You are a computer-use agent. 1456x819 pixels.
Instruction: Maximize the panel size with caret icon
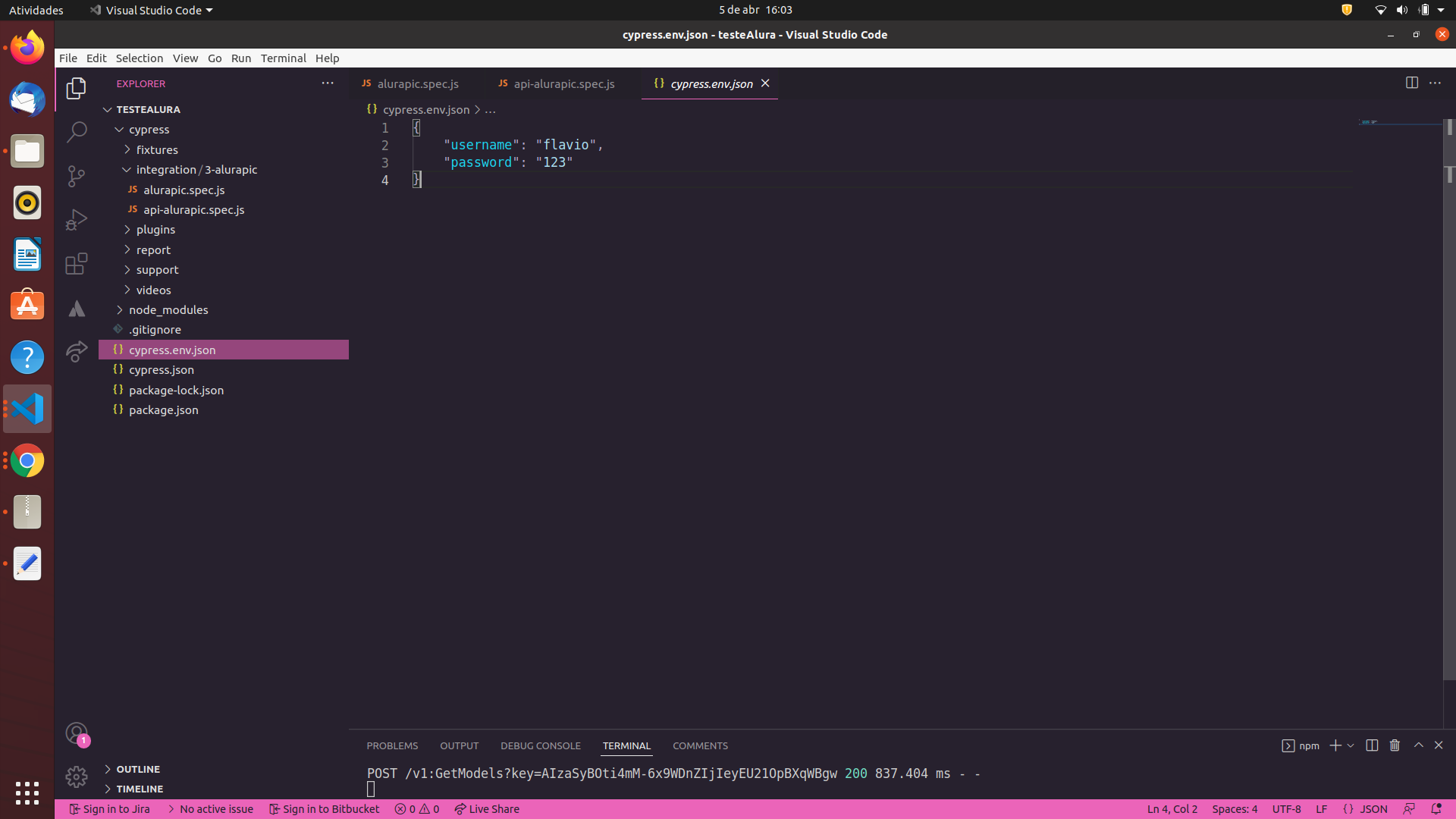tap(1418, 745)
